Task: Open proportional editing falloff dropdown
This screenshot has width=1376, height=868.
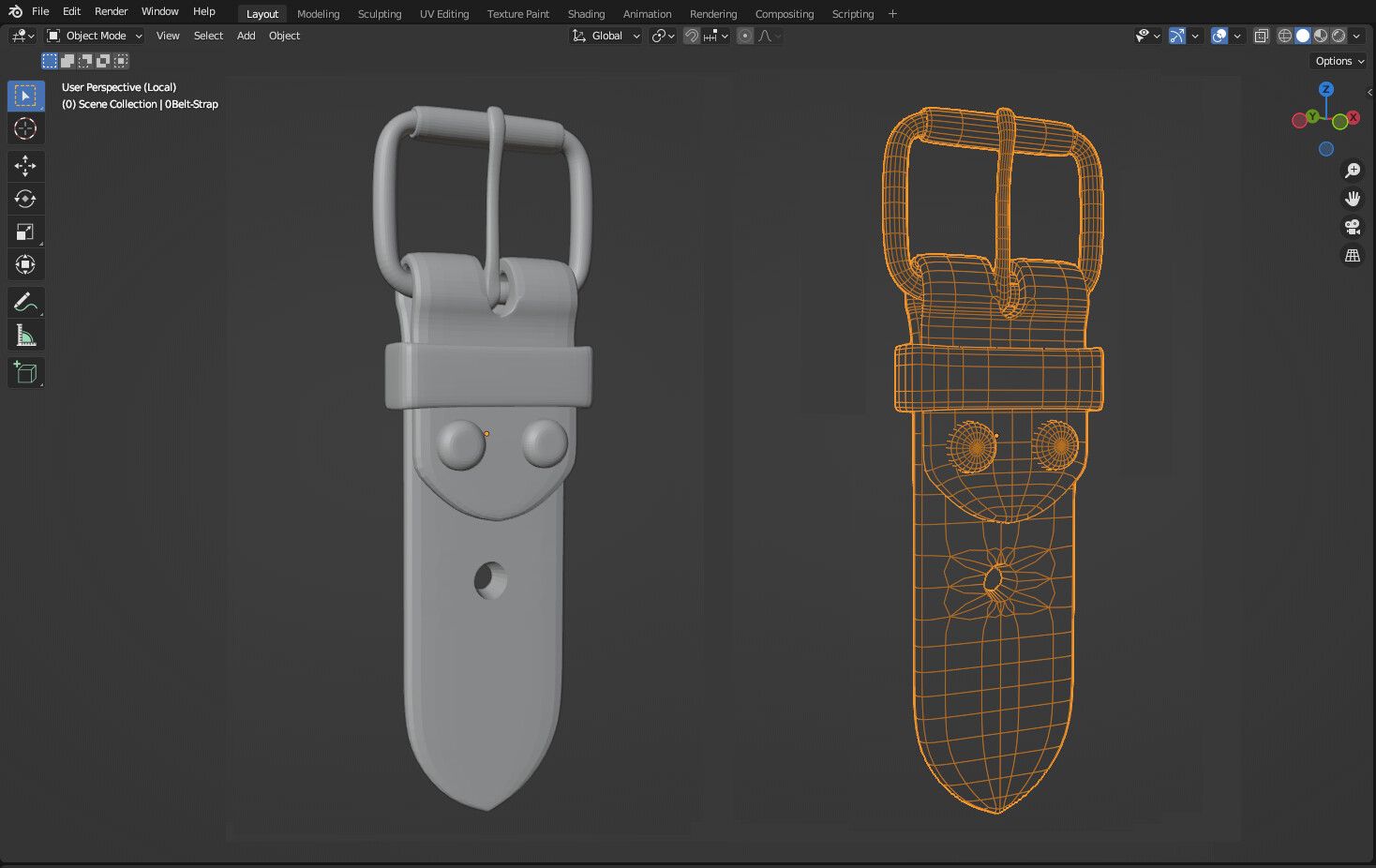Action: (770, 36)
